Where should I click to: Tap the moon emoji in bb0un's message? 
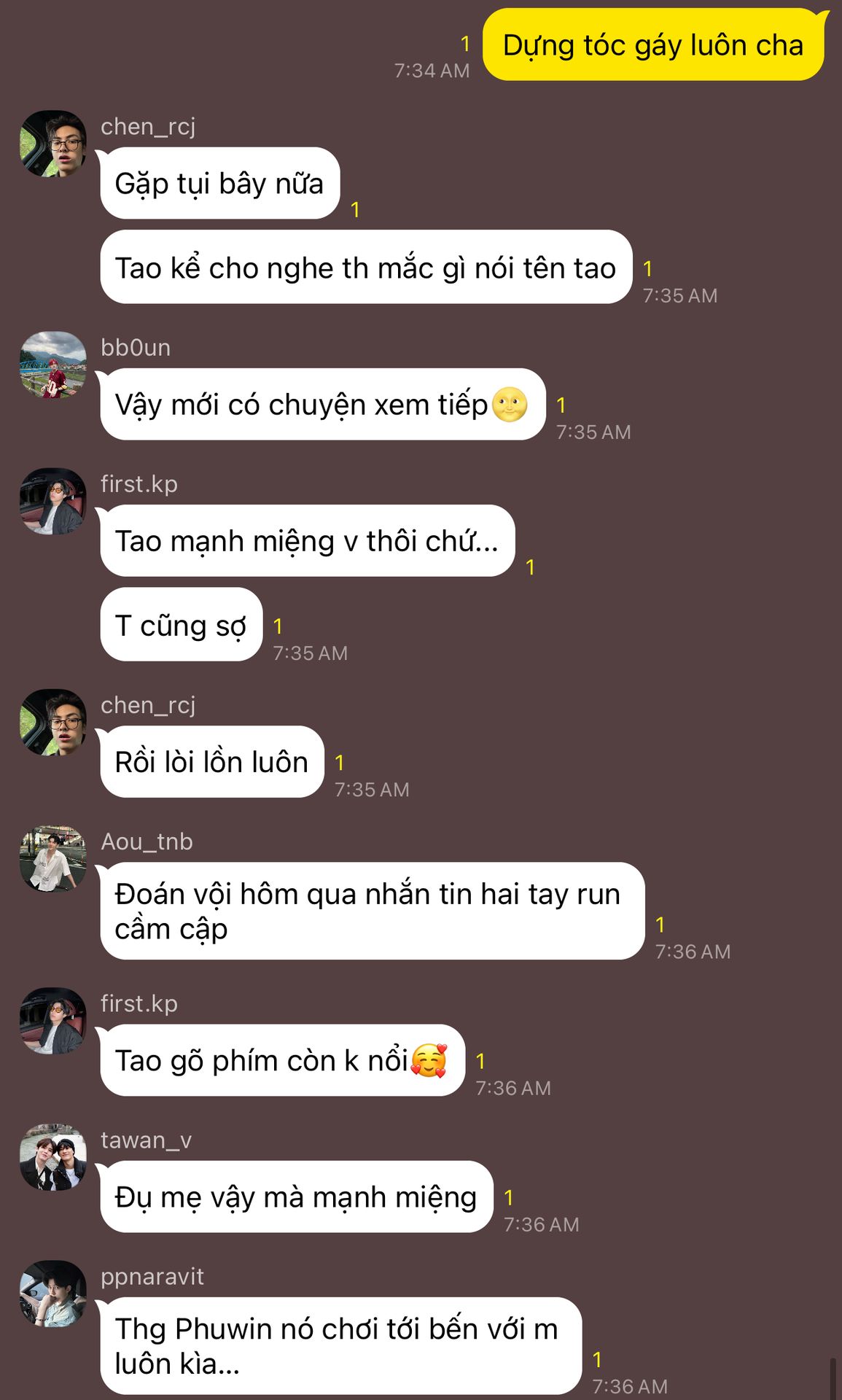coord(510,405)
